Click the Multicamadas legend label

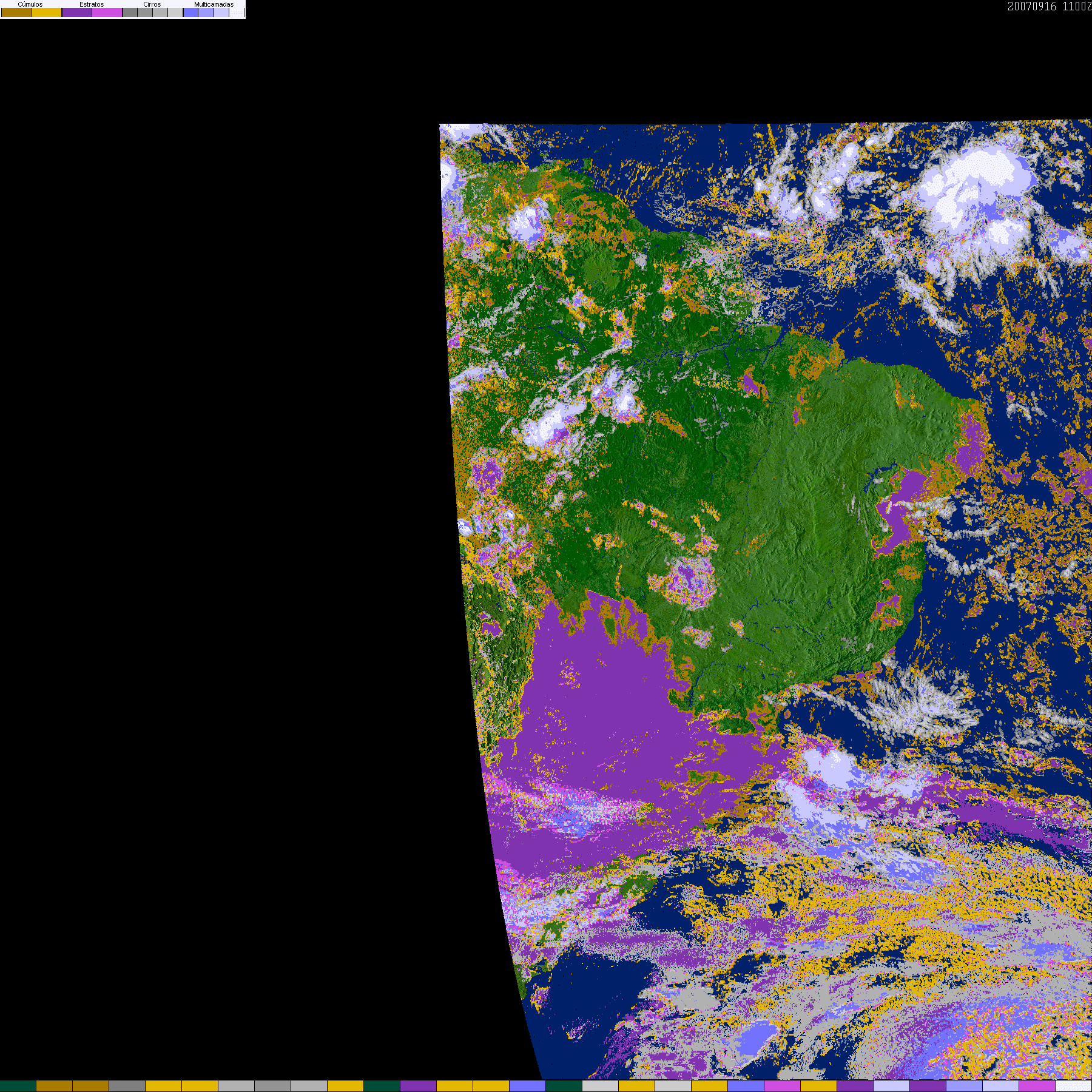(214, 4)
